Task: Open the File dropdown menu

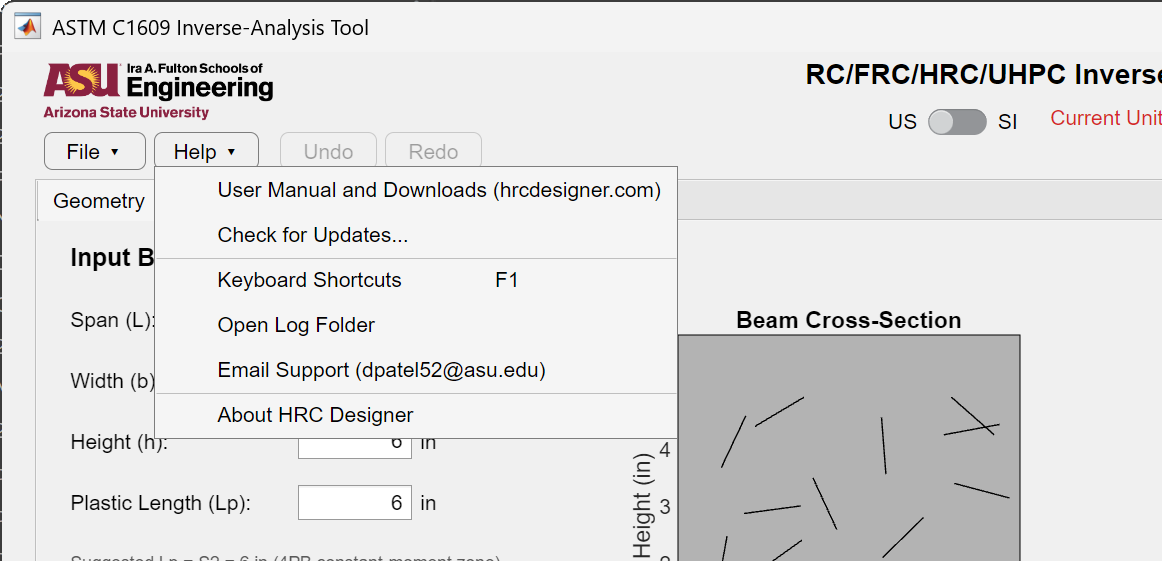Action: tap(95, 152)
